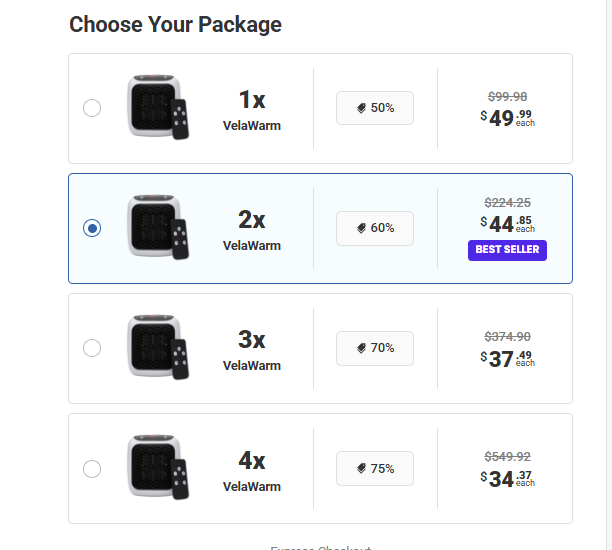This screenshot has height=550, width=612.
Task: Click the $37.49 each price
Action: (x=507, y=358)
